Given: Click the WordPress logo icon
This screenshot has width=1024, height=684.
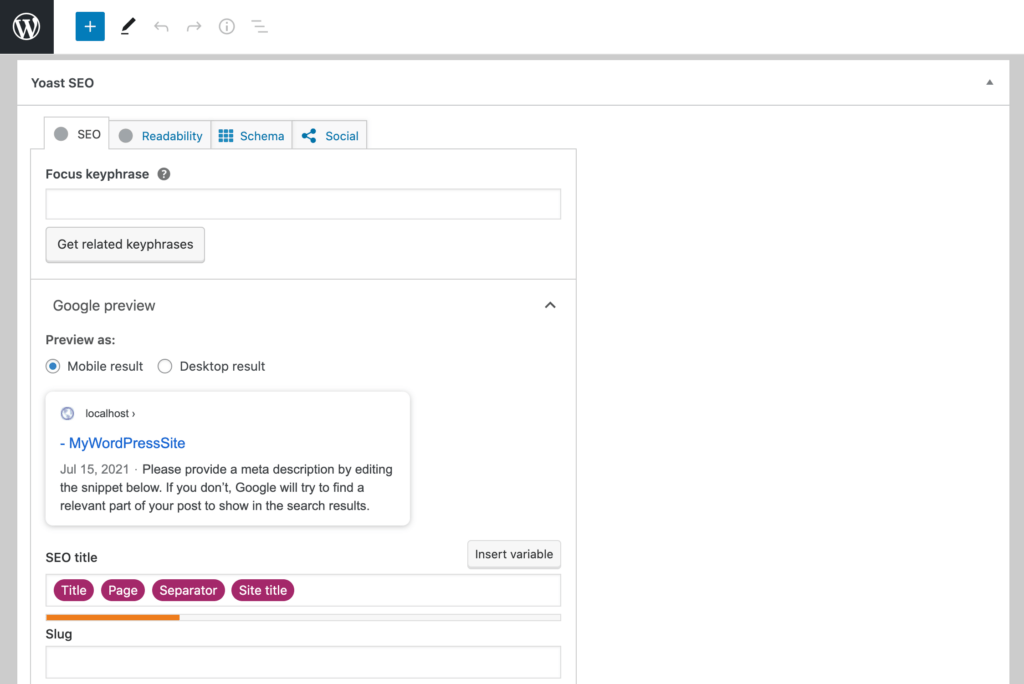Looking at the screenshot, I should click(x=27, y=27).
